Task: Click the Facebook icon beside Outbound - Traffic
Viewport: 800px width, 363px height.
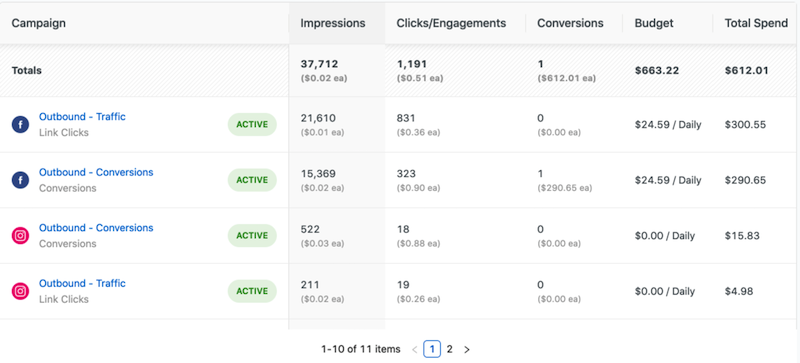Action: (20, 125)
